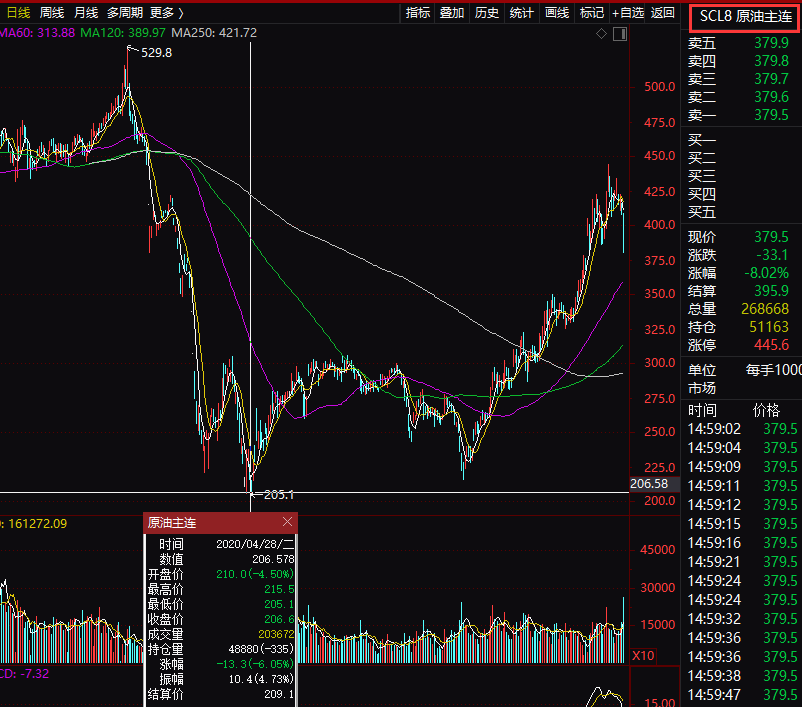Open the 叠加 overlay menu
Viewport: 802px width, 707px height.
click(452, 12)
